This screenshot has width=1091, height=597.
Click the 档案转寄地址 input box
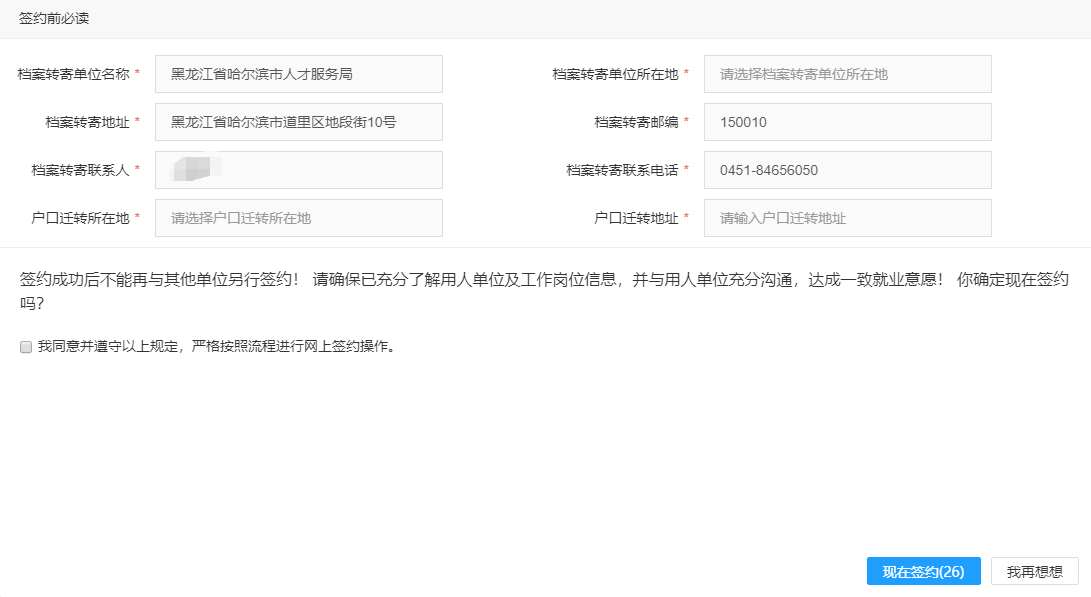point(298,122)
